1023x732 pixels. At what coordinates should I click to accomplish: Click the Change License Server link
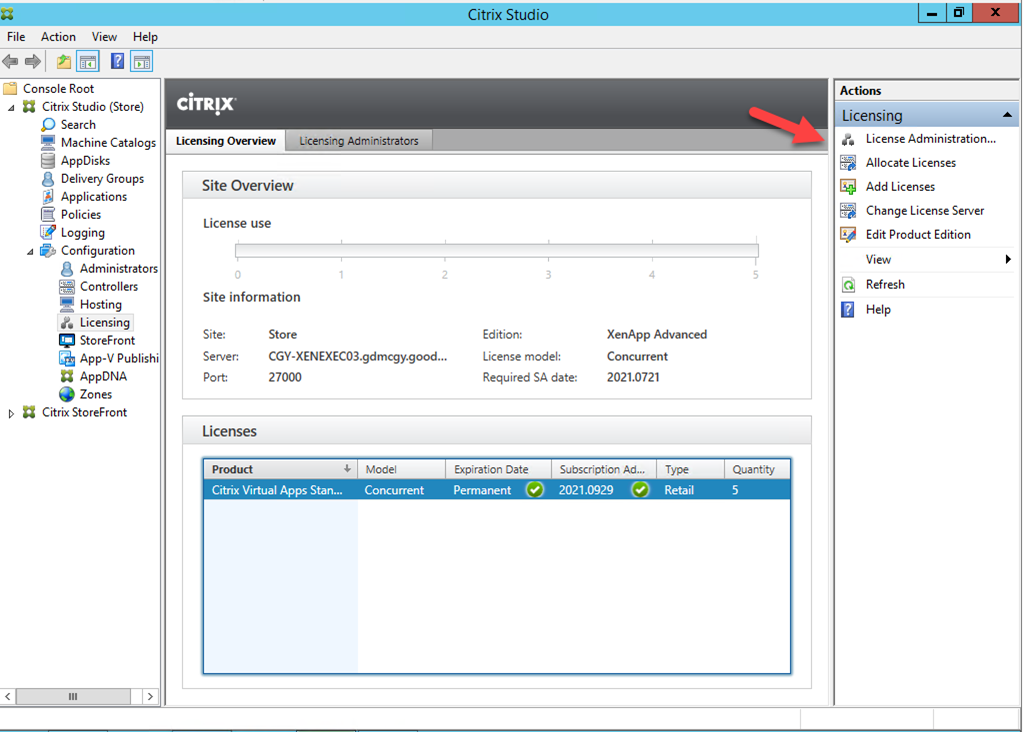click(924, 211)
